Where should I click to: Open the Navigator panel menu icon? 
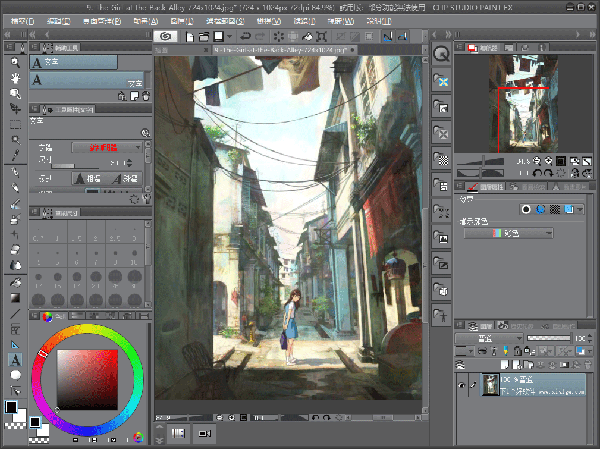[x=459, y=47]
